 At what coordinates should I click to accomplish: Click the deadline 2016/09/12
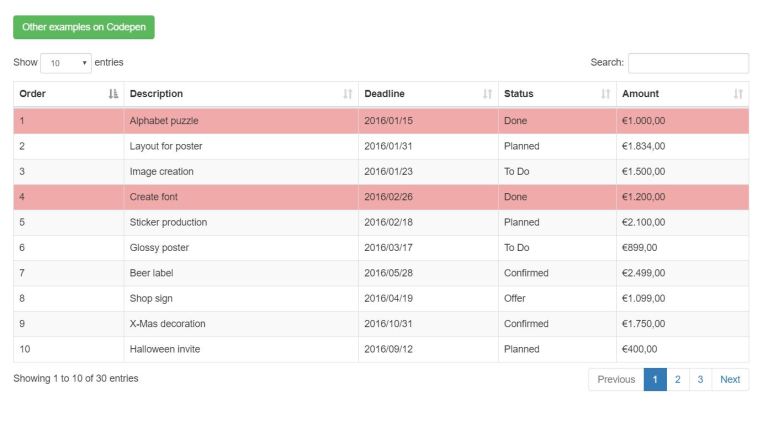pos(388,349)
